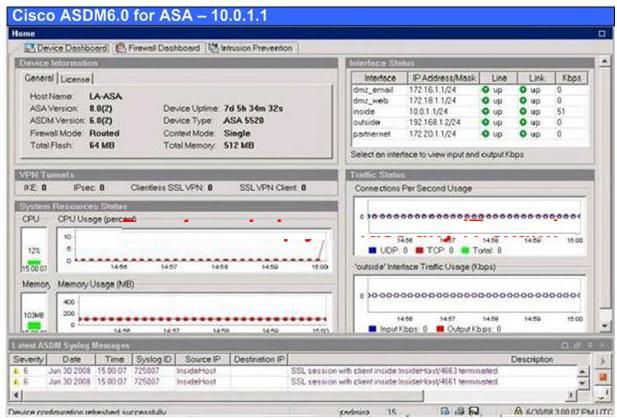Viewport: 617px width, 419px height.
Task: Click the <admin> user status entry
Action: (x=354, y=412)
